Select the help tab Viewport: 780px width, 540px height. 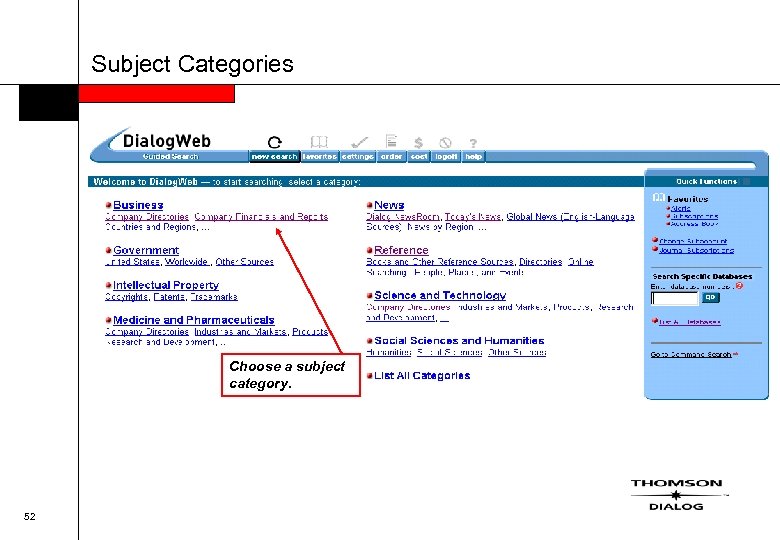[473, 157]
